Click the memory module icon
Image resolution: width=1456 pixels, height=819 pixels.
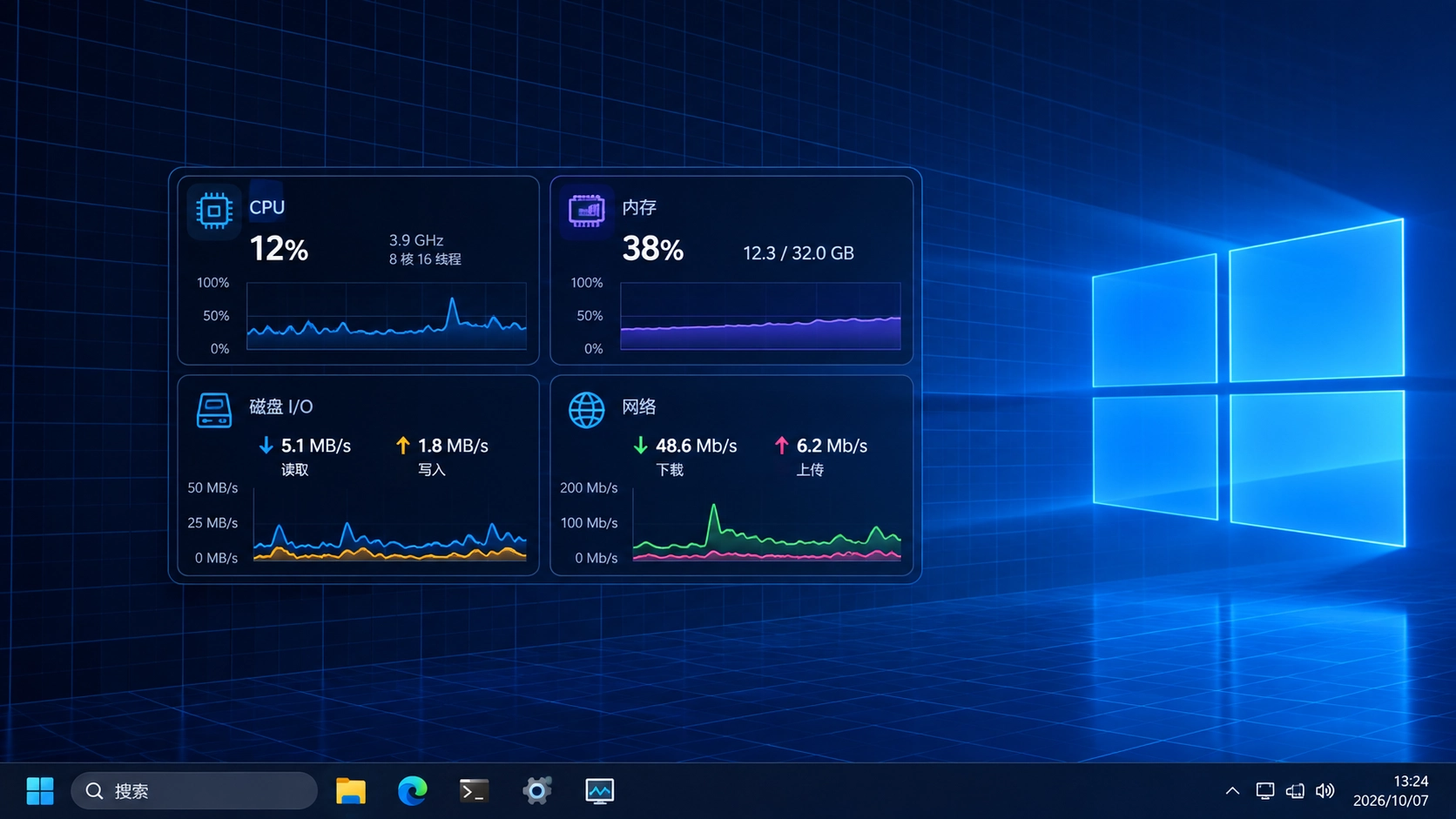tap(587, 211)
